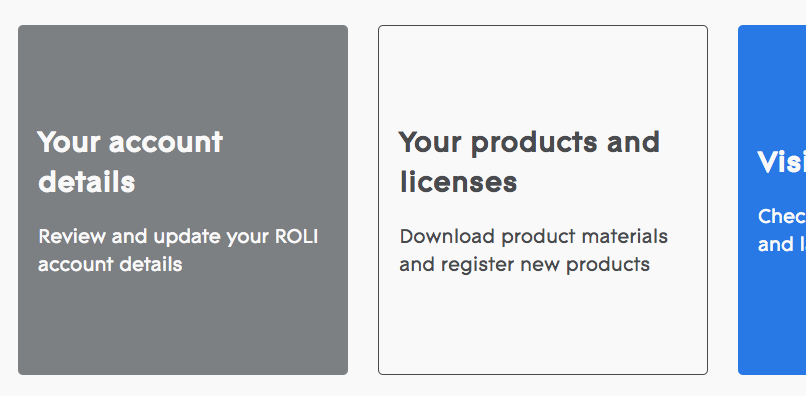Screen dimensions: 806x396
Task: Click the 'and l' text on the blue card
Action: 782,244
